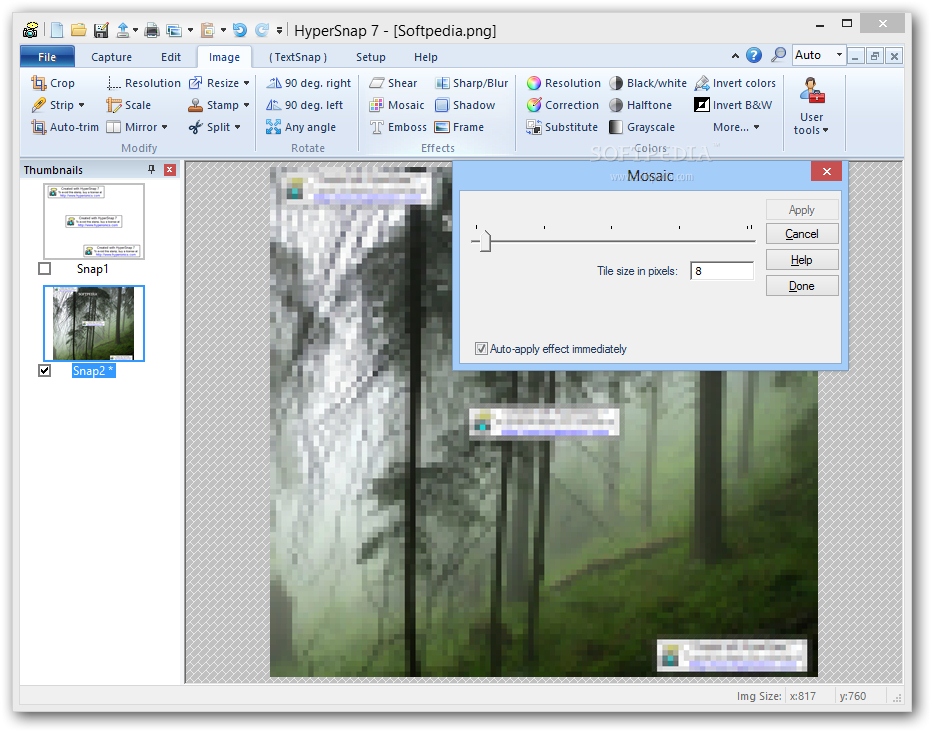Click the paste clipboard icon
This screenshot has height=732, width=932.
pyautogui.click(x=207, y=30)
